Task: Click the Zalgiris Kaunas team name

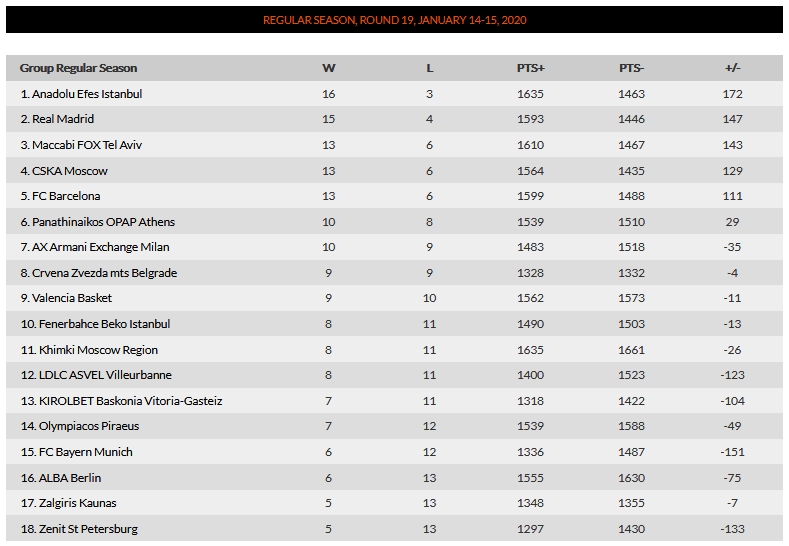Action: pyautogui.click(x=68, y=503)
